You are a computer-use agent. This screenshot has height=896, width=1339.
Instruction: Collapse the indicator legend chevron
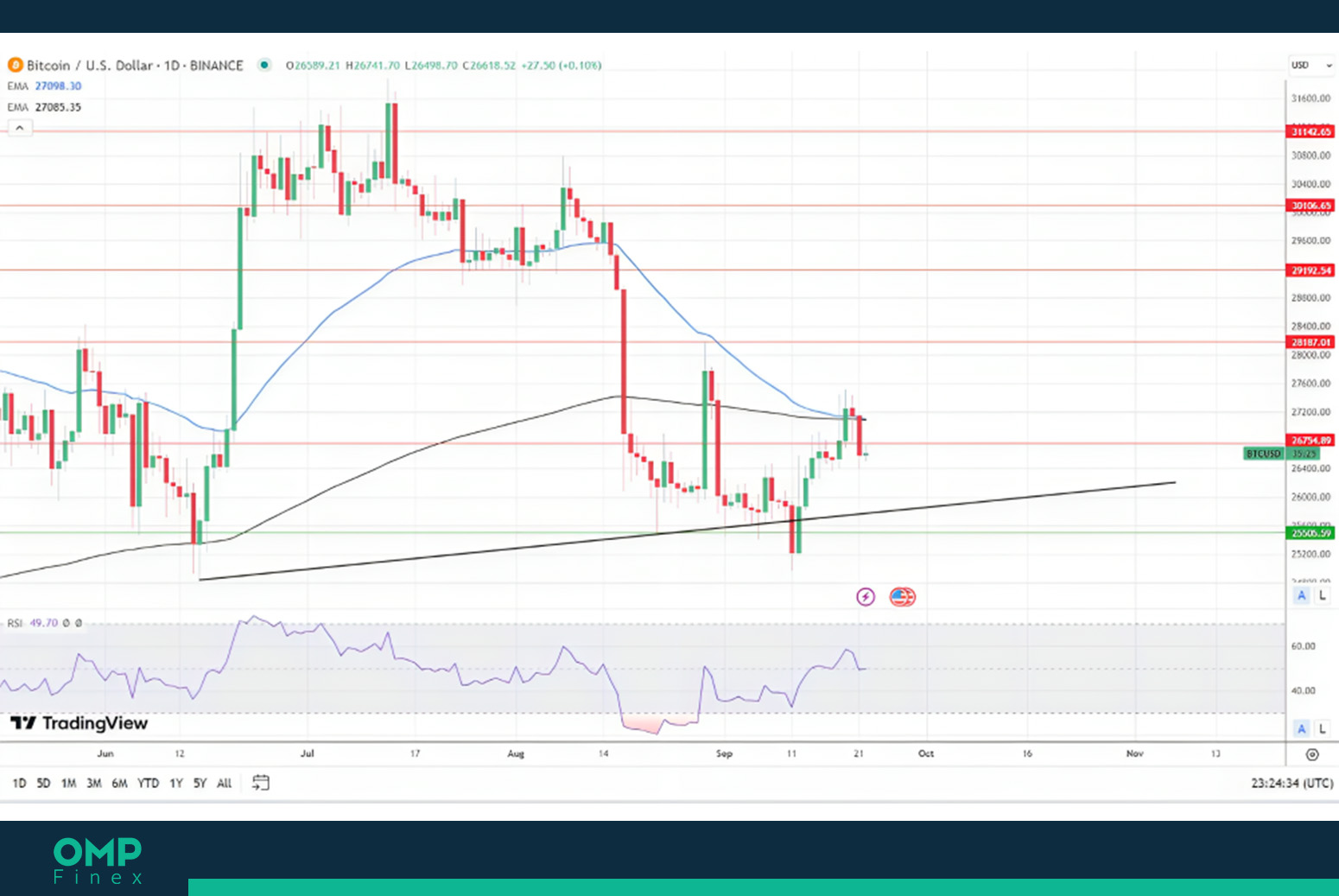(20, 128)
